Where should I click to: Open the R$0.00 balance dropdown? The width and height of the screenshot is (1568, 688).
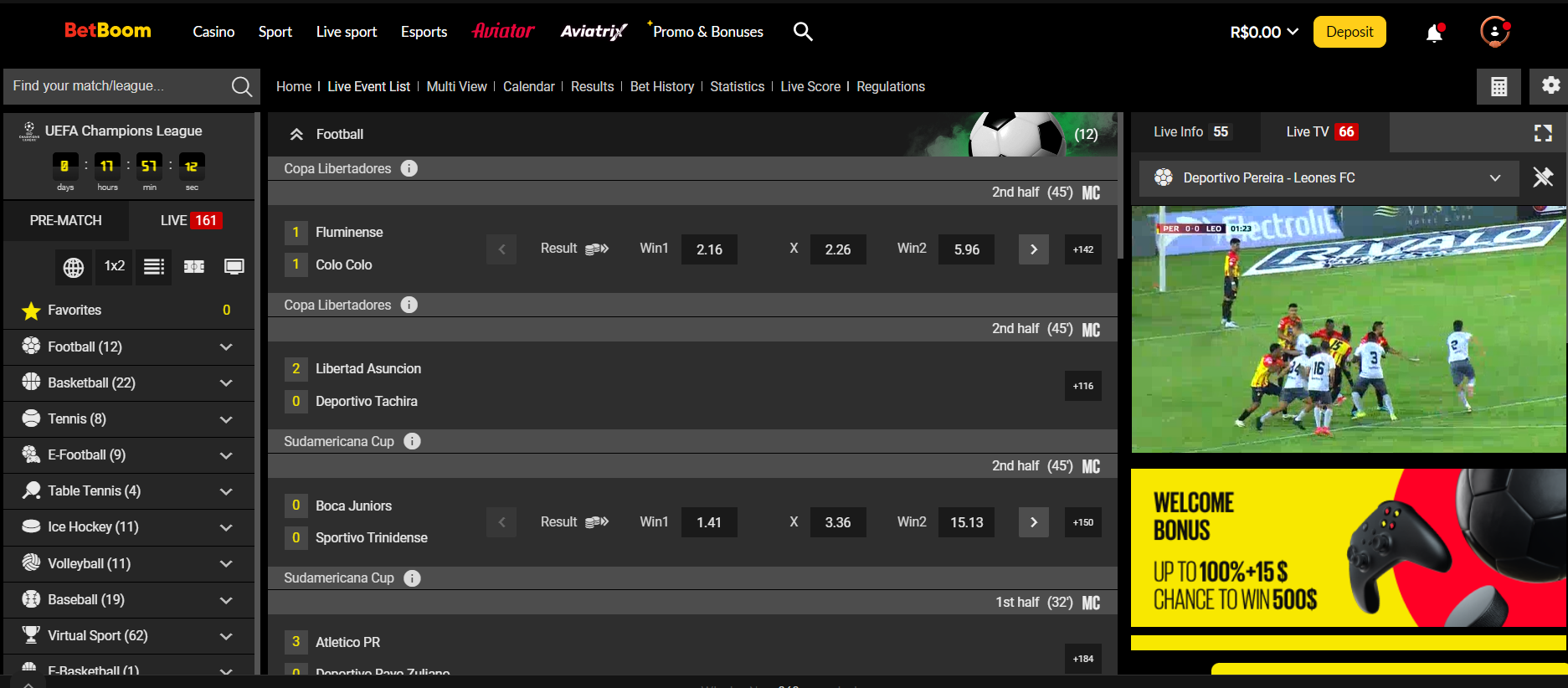pyautogui.click(x=1264, y=32)
